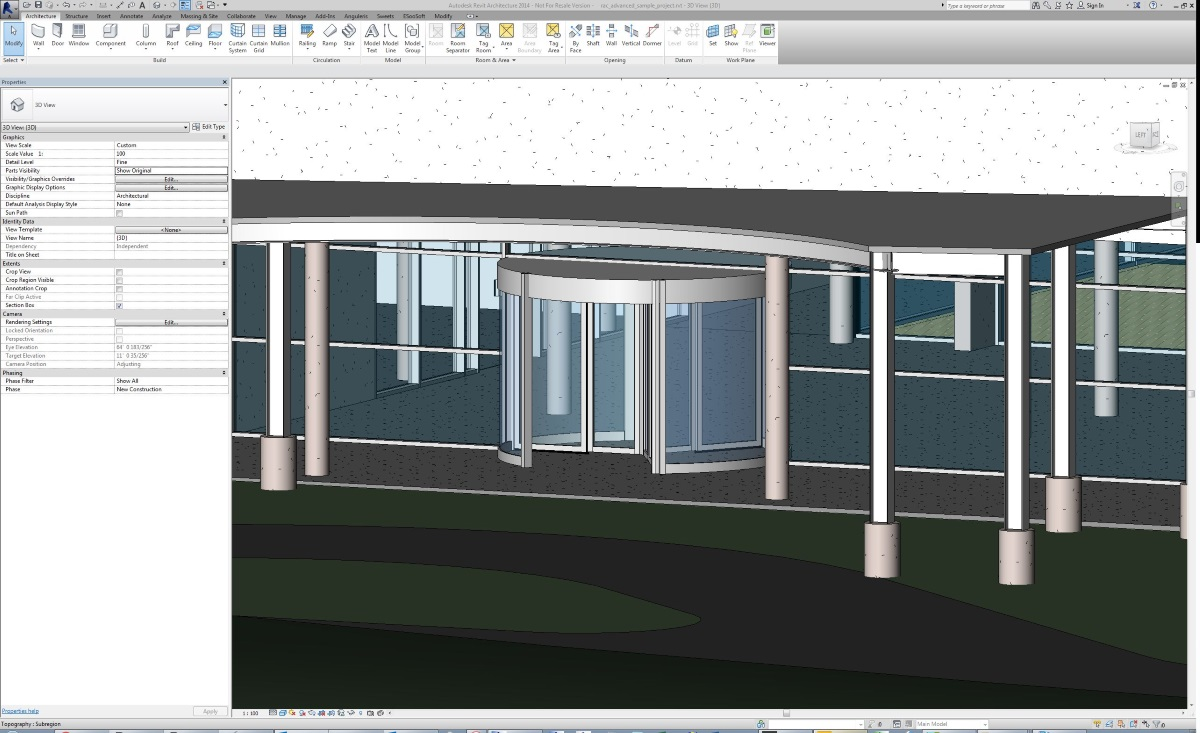Open the Manage ribbon tab
The image size is (1200, 733).
(296, 16)
